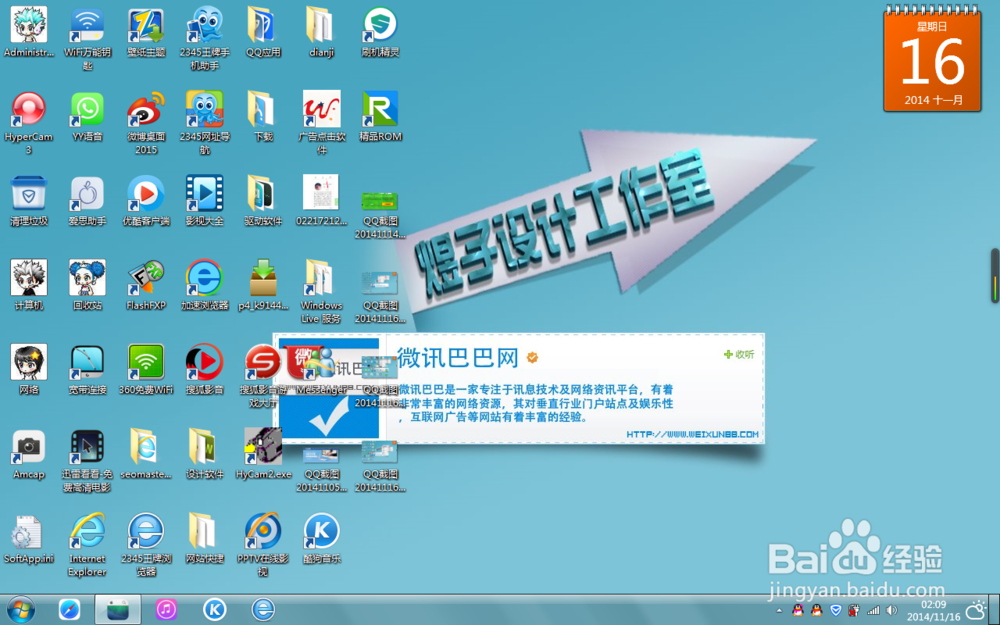Screen dimensions: 1000x625
Task: Open iTunes from the taskbar
Action: pyautogui.click(x=166, y=610)
